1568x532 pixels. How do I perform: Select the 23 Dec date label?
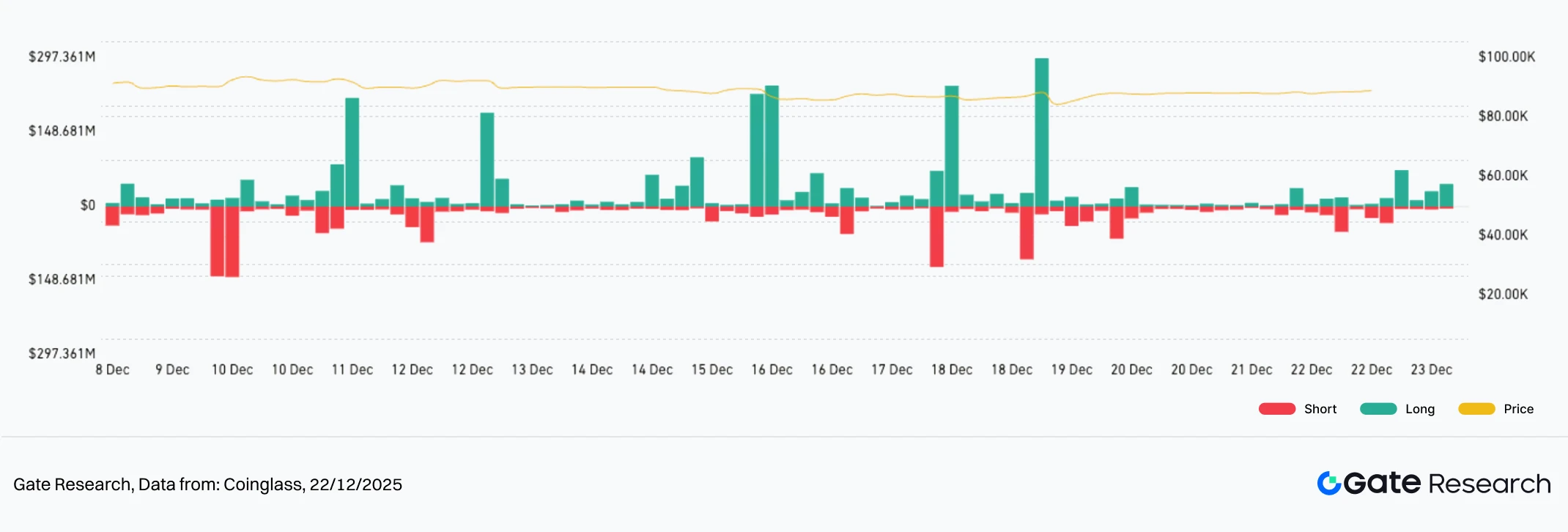[1431, 370]
